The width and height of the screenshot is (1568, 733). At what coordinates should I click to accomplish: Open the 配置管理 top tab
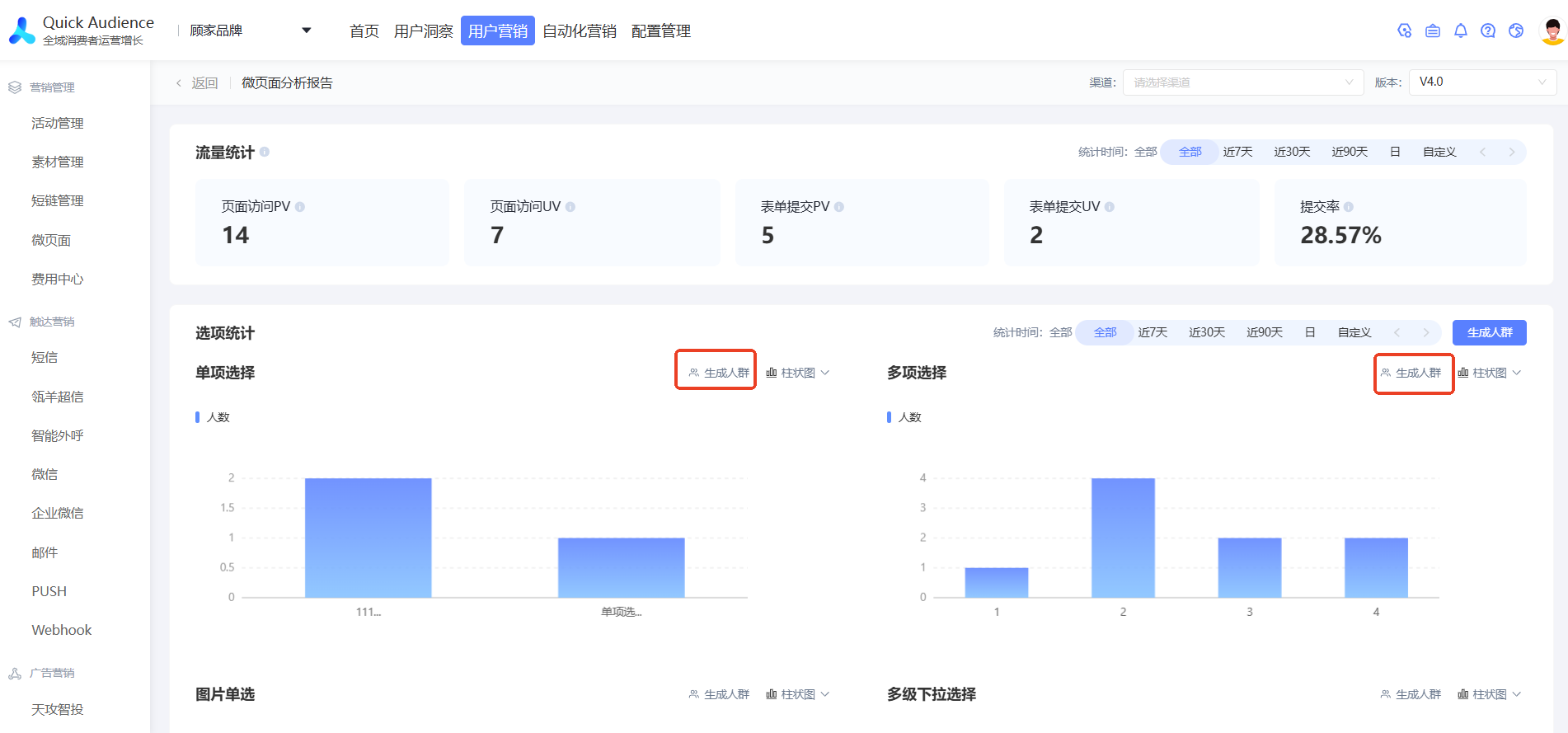[660, 31]
